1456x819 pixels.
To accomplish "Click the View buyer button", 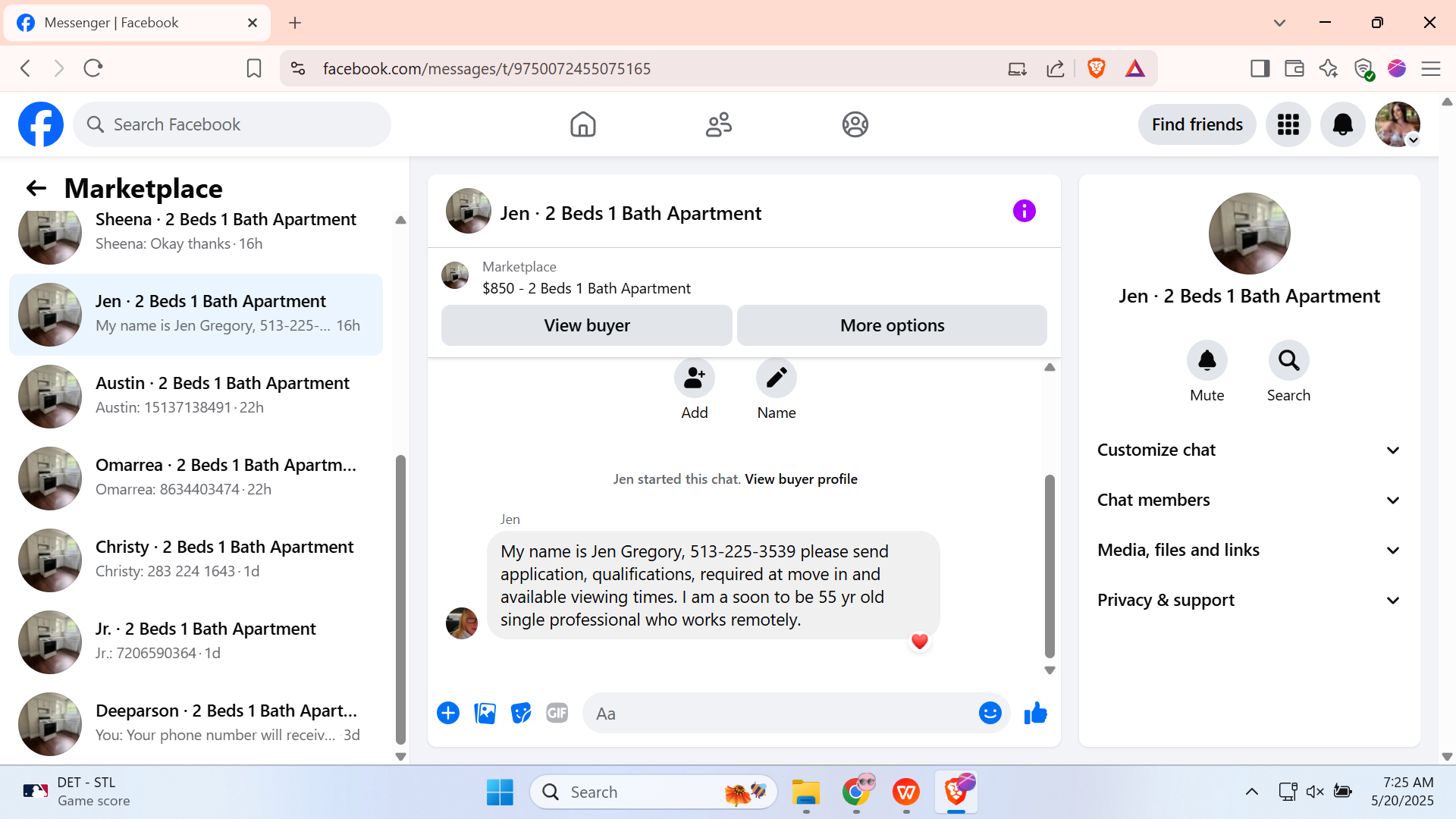I will pyautogui.click(x=586, y=326).
